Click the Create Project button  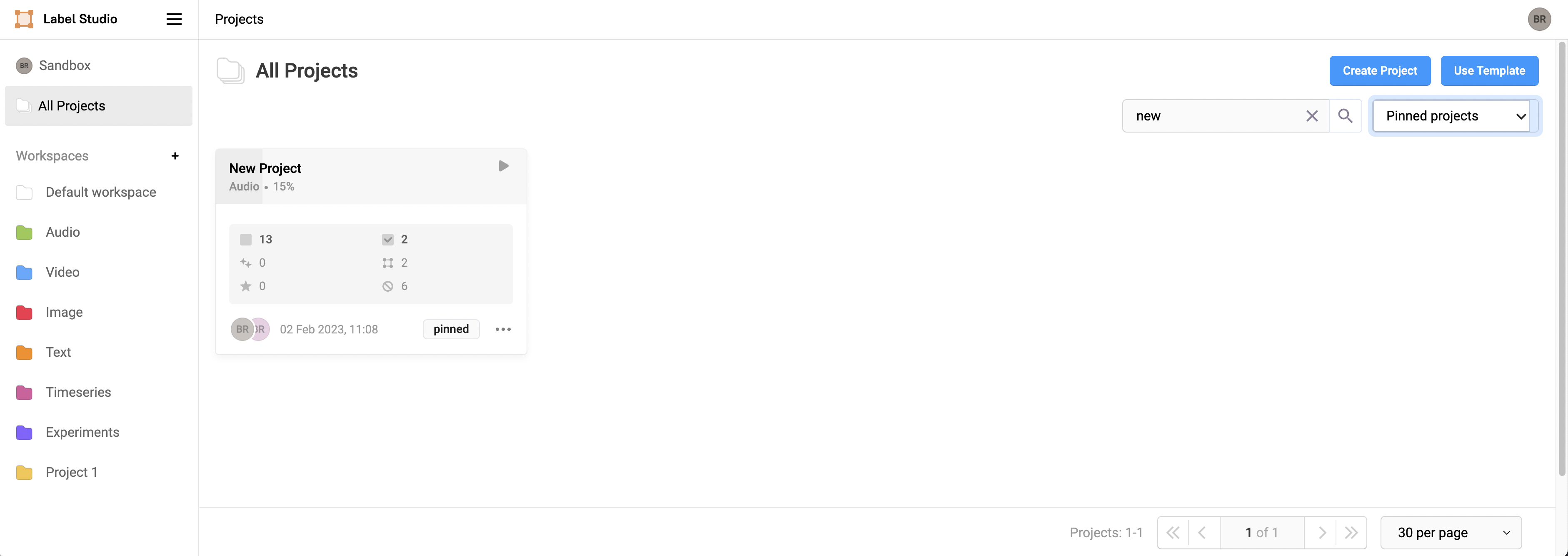pyautogui.click(x=1379, y=70)
